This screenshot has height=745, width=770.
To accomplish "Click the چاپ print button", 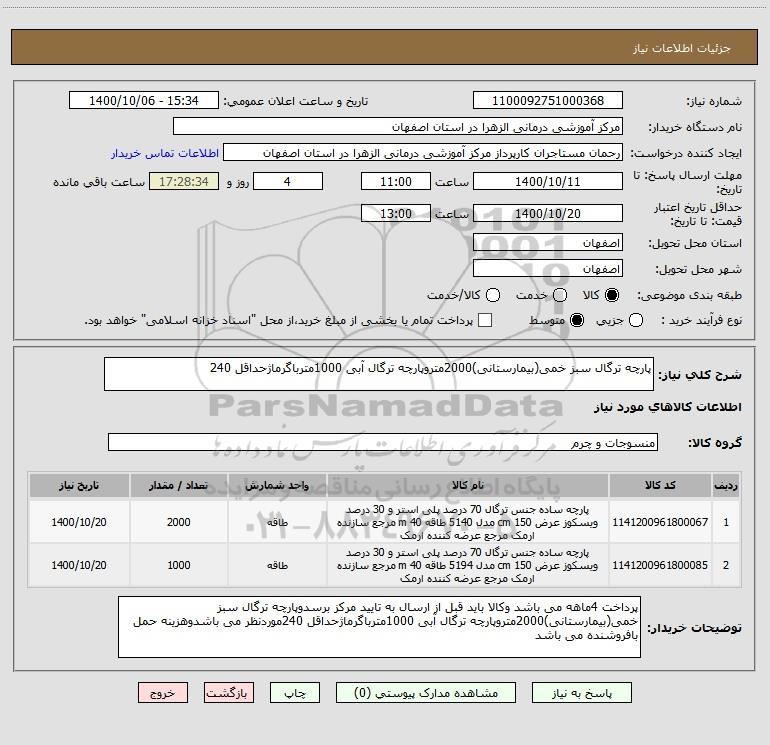I will (x=295, y=693).
